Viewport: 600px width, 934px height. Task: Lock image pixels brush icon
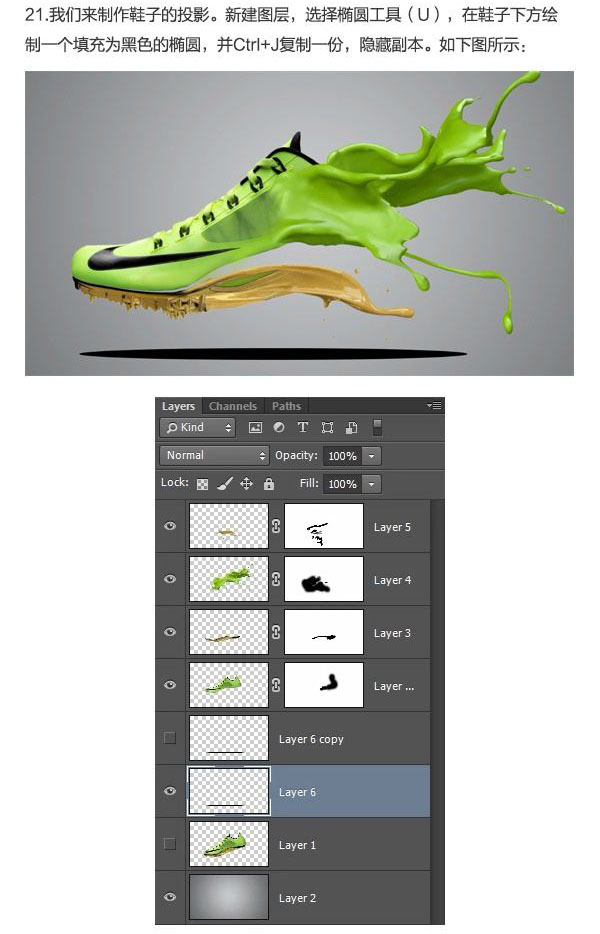click(225, 484)
